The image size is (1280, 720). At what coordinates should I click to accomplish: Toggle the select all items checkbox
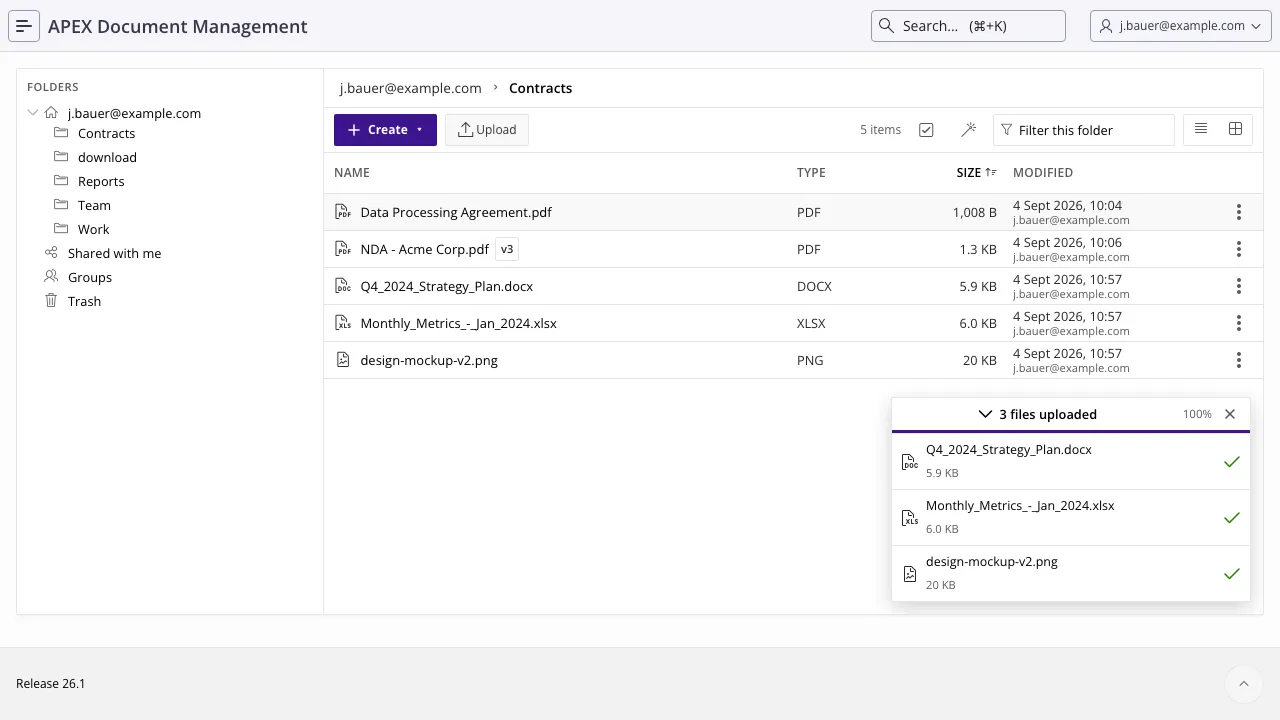926,130
